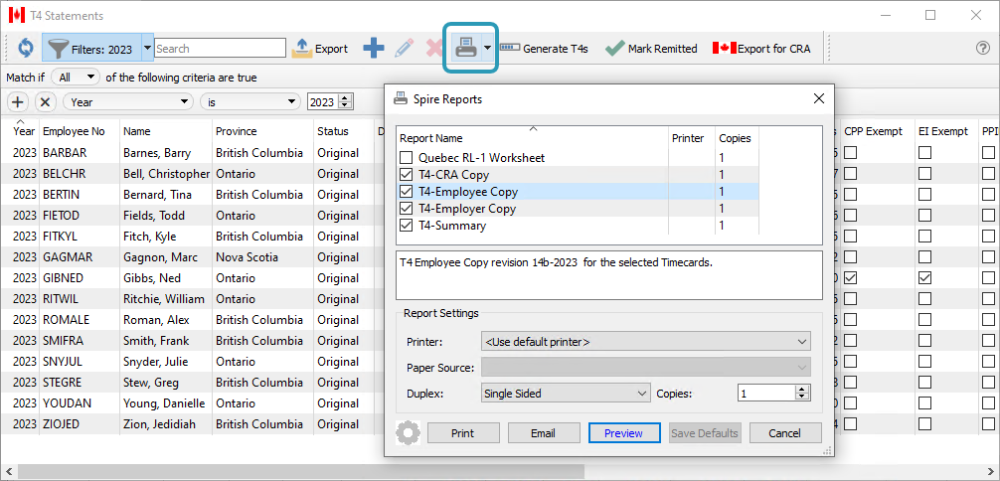The image size is (1000, 481).
Task: Toggle EI Exempt for Gibbs, Ned row
Action: [924, 278]
